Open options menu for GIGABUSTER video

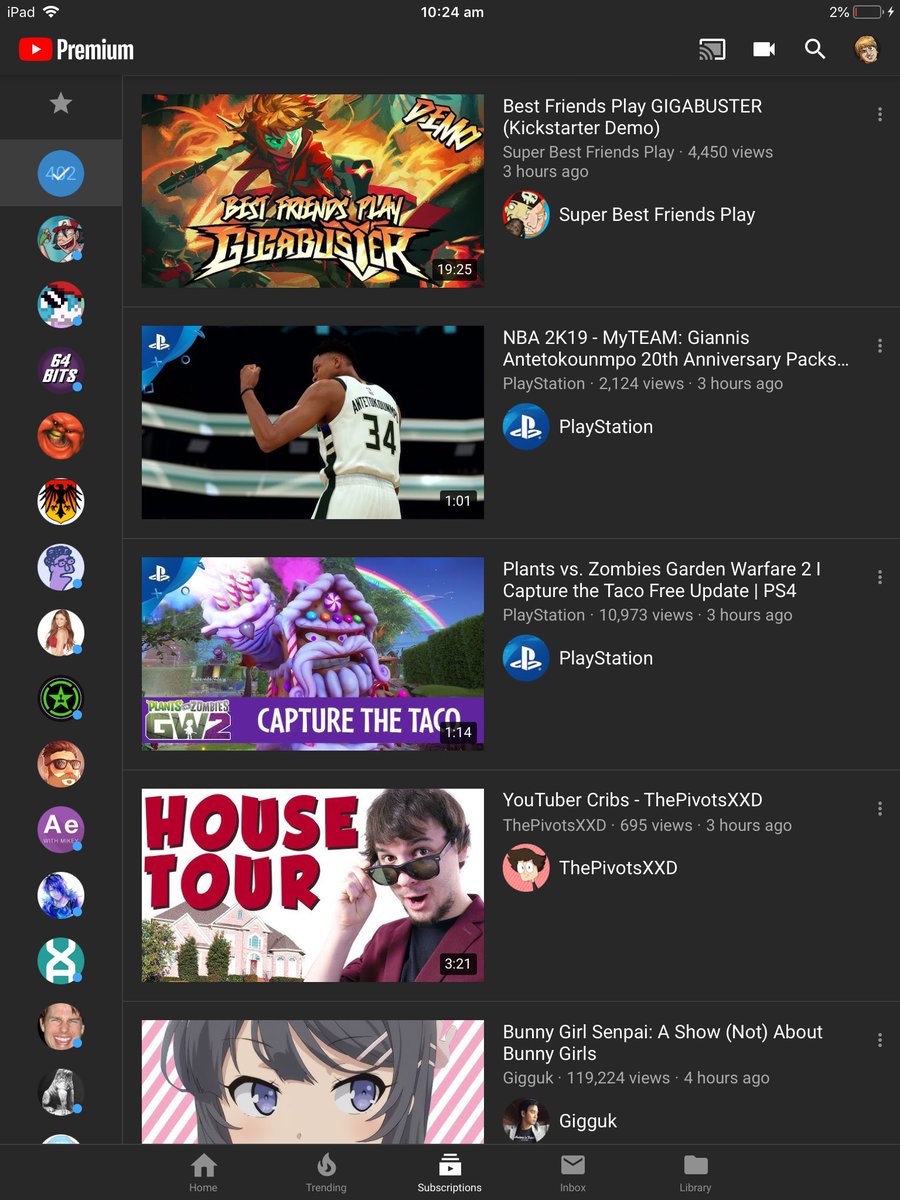pyautogui.click(x=879, y=114)
